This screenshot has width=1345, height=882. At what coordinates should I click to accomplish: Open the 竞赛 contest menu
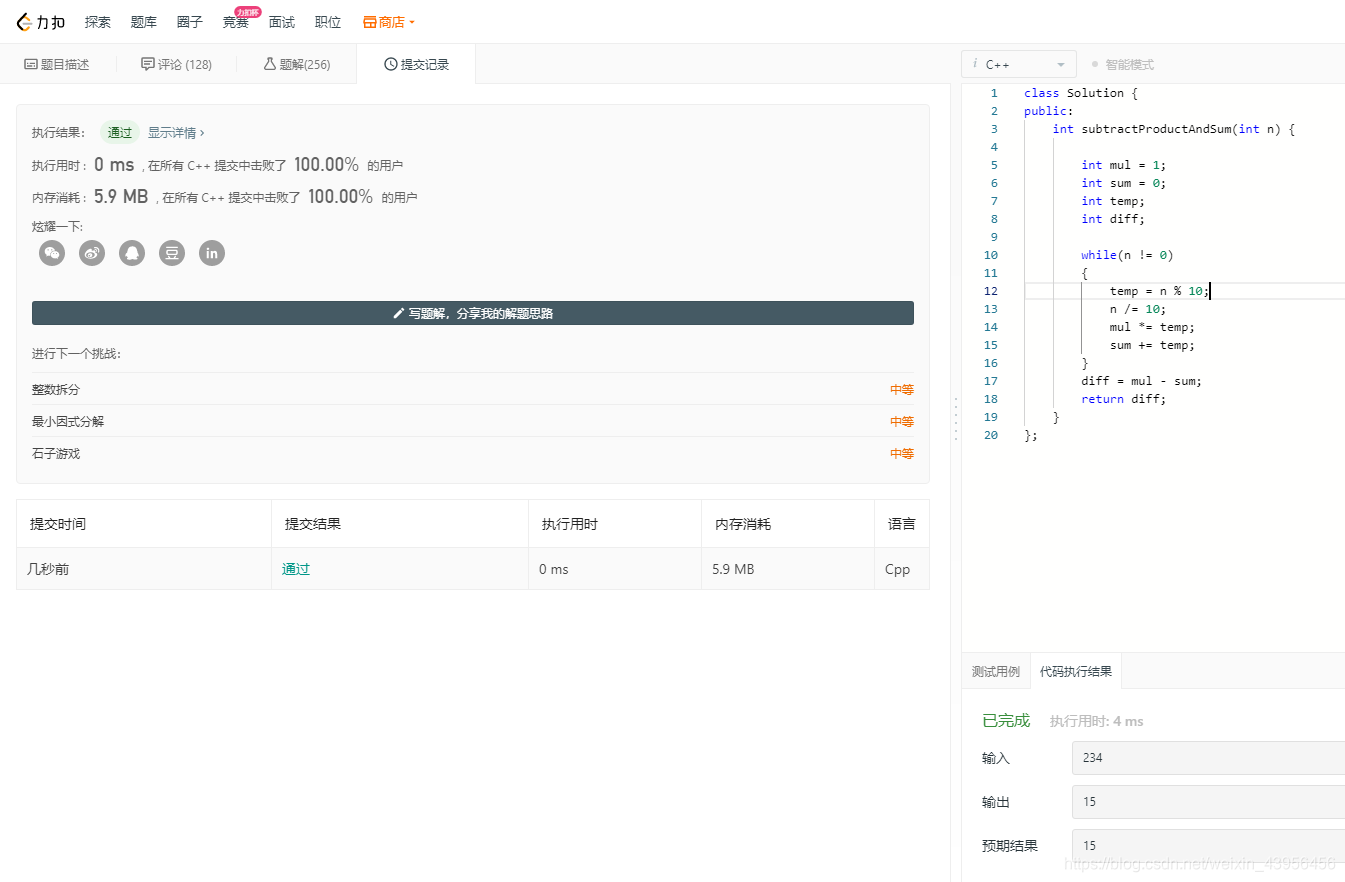coord(236,22)
